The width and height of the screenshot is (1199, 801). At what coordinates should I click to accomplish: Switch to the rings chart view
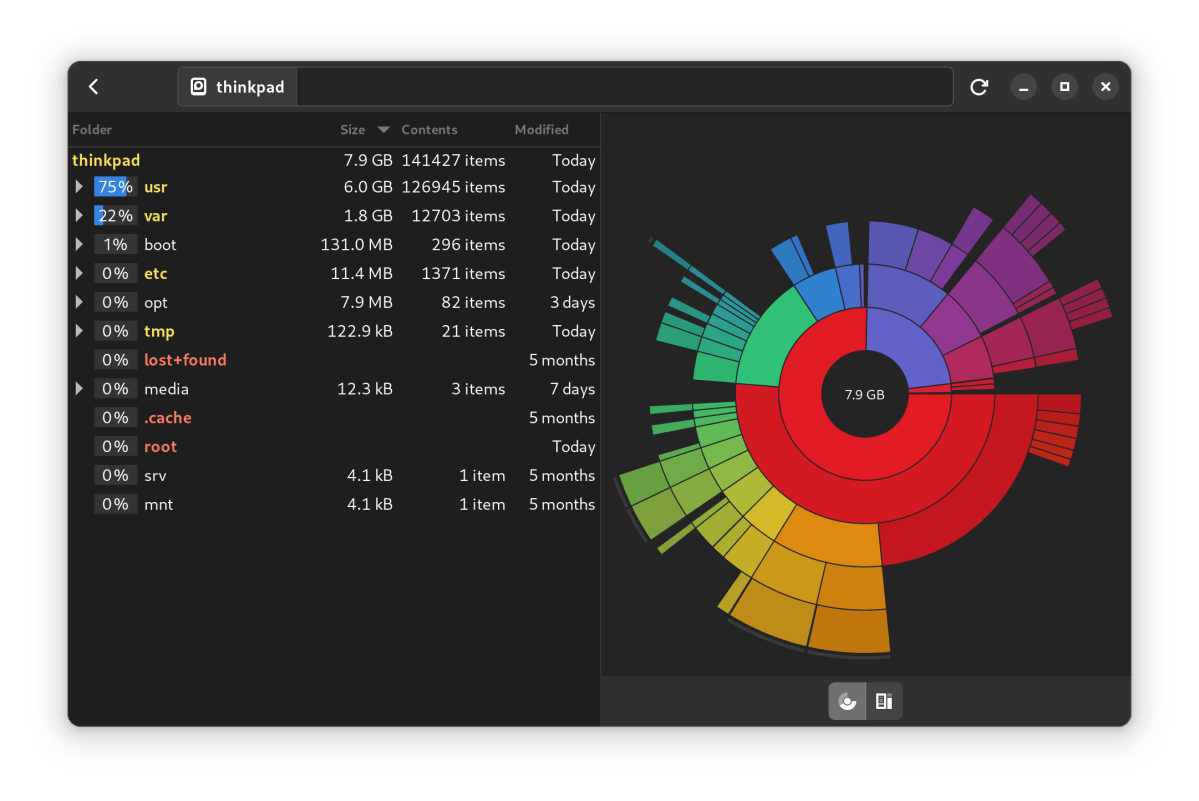pos(847,701)
